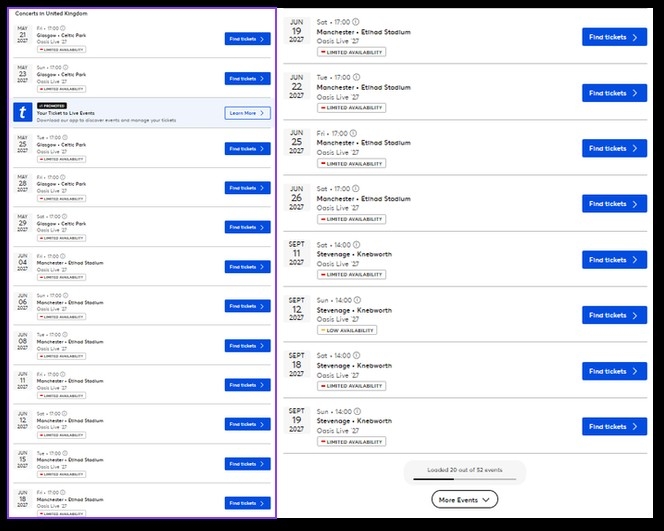Click info icon beside Fri 17:00 Jun 18
The height and width of the screenshot is (531, 664).
click(63, 492)
